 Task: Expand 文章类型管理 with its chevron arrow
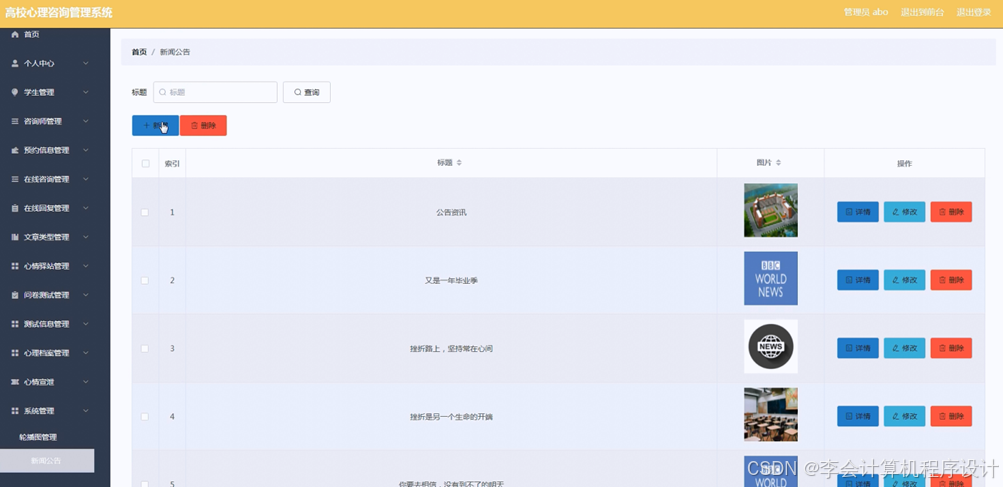(x=86, y=237)
